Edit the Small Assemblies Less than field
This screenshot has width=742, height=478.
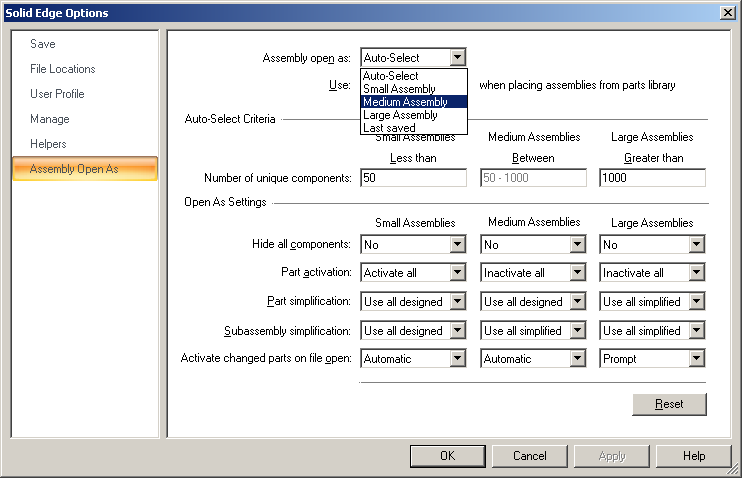[x=413, y=178]
